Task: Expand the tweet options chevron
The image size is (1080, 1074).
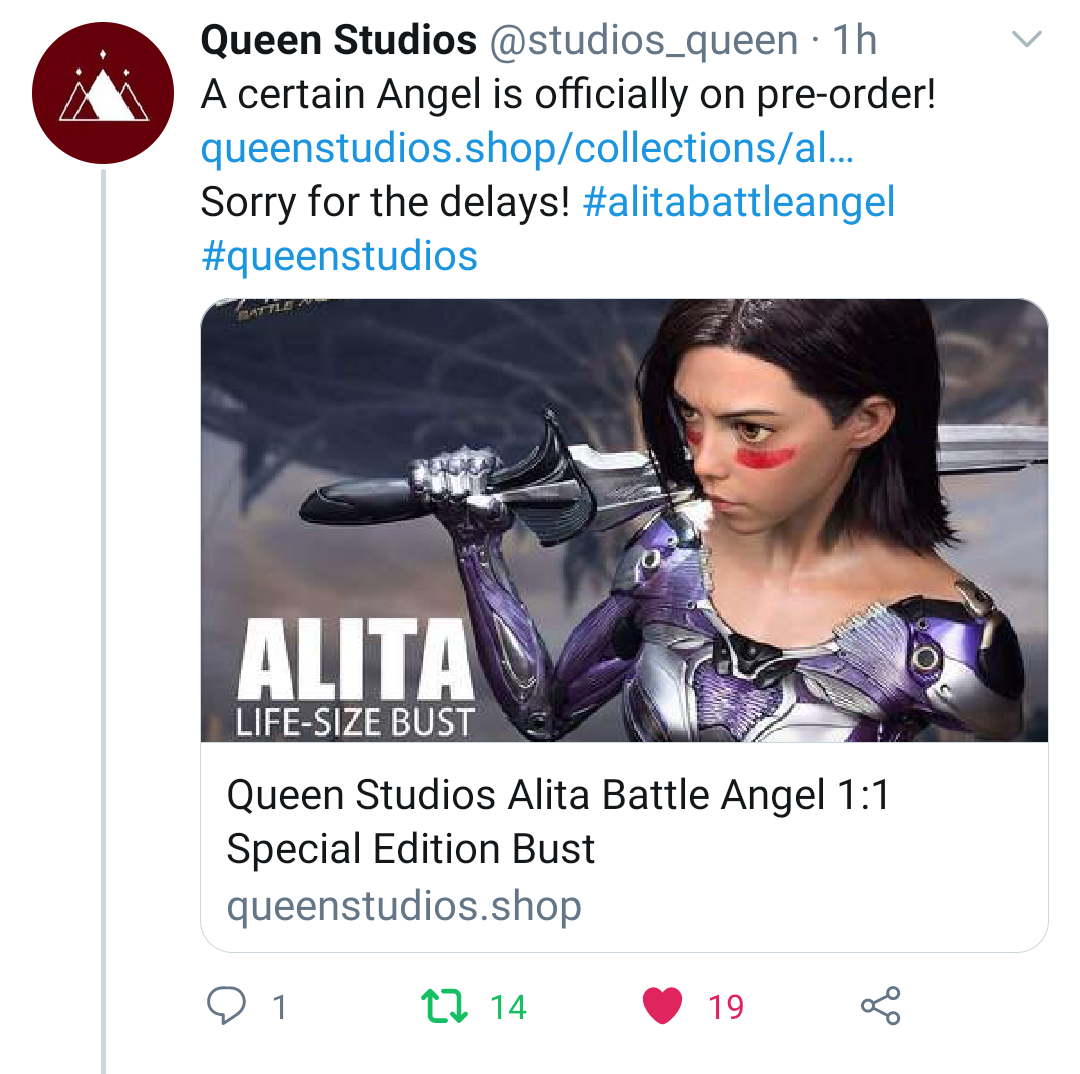Action: click(x=1027, y=41)
